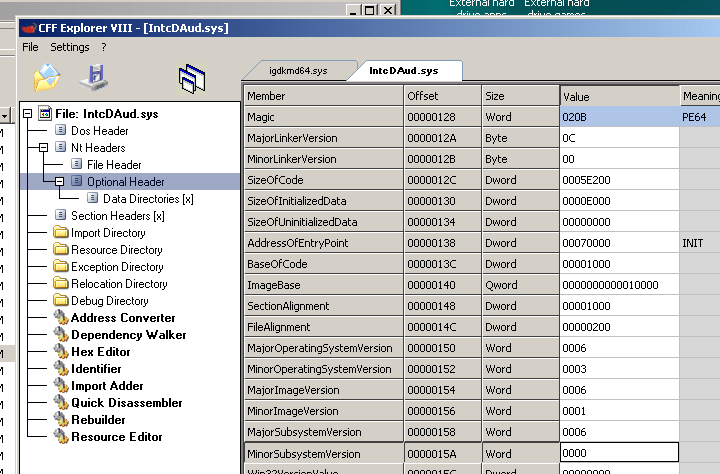Collapse the Nt Headers tree node
Image resolution: width=720 pixels, height=474 pixels.
[x=44, y=148]
